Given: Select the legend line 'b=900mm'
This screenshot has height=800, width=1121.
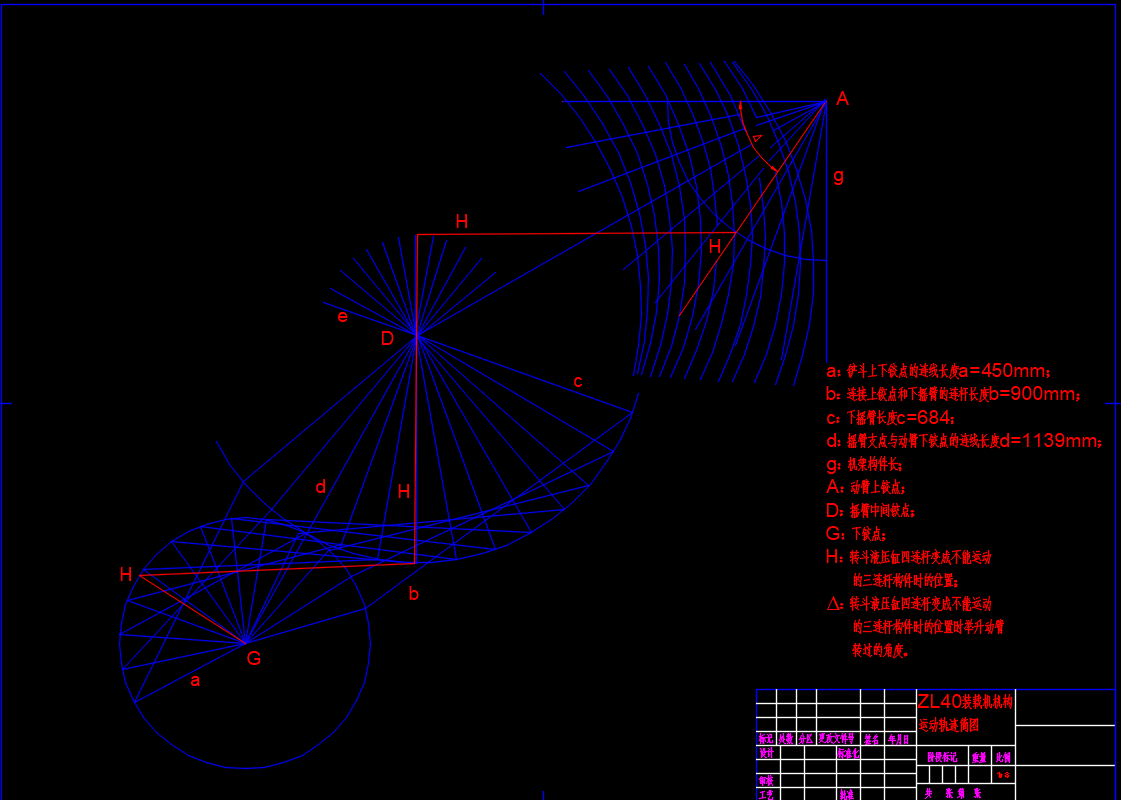Looking at the screenshot, I should [954, 394].
